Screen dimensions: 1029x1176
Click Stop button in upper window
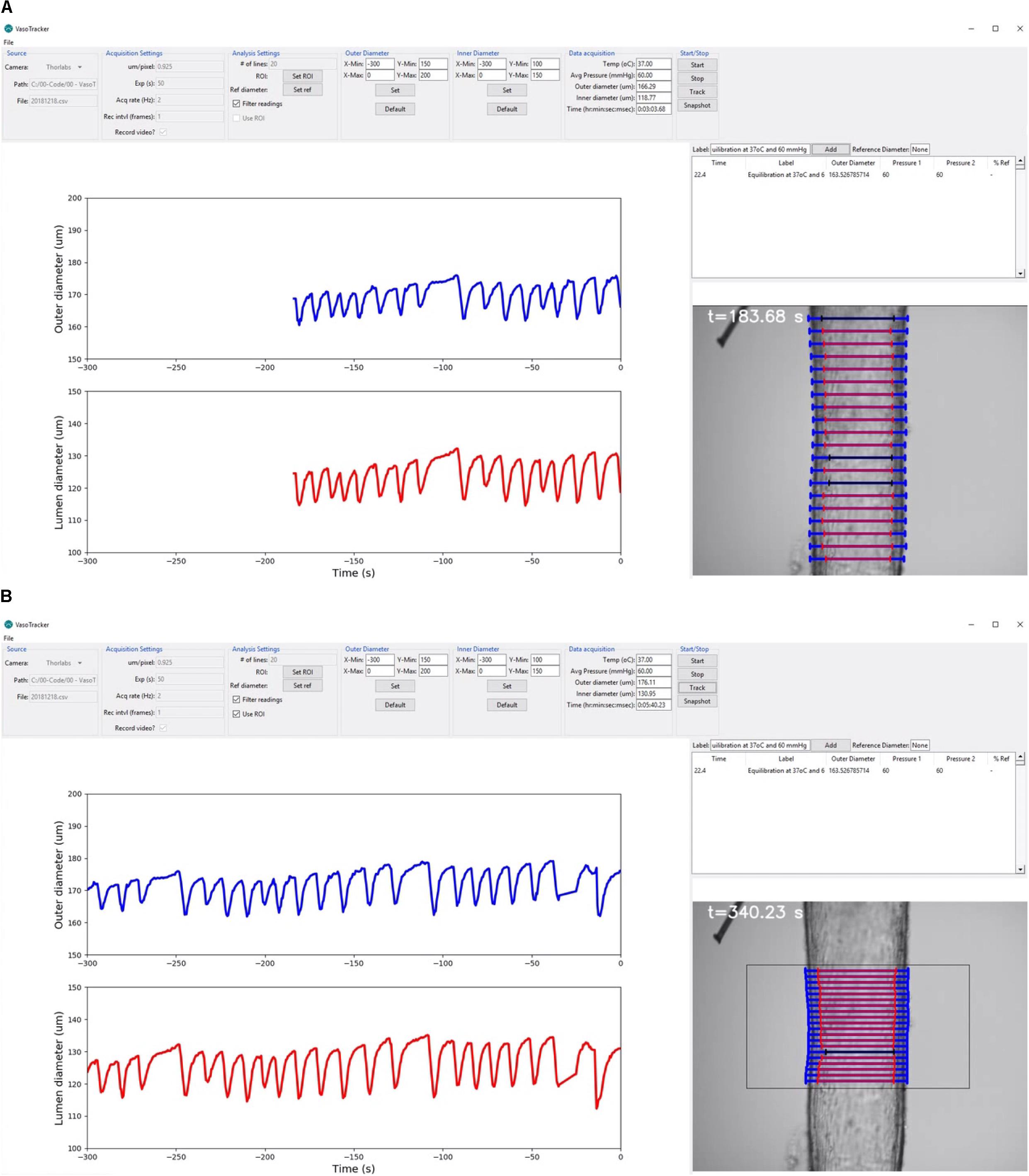[x=697, y=79]
